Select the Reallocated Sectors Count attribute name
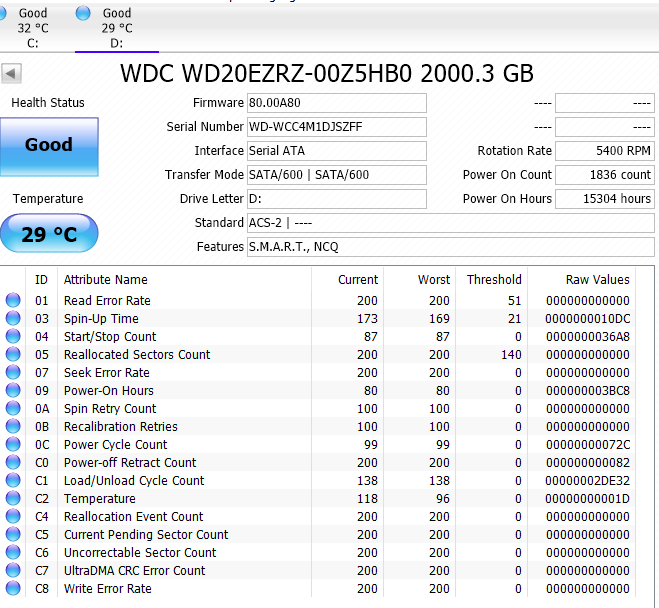 click(x=137, y=355)
